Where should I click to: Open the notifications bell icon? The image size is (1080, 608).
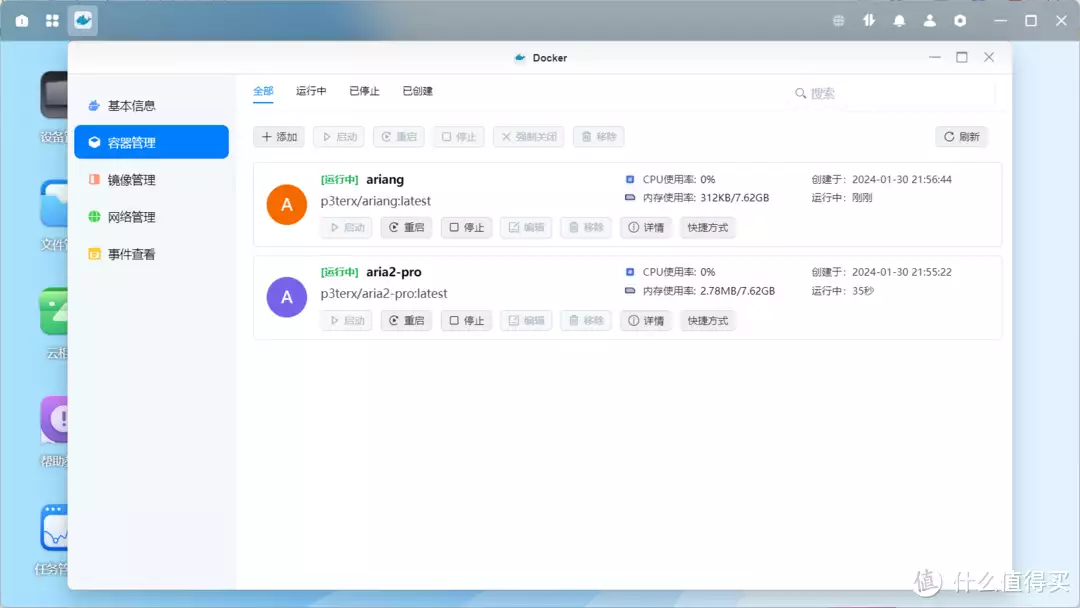pos(899,21)
